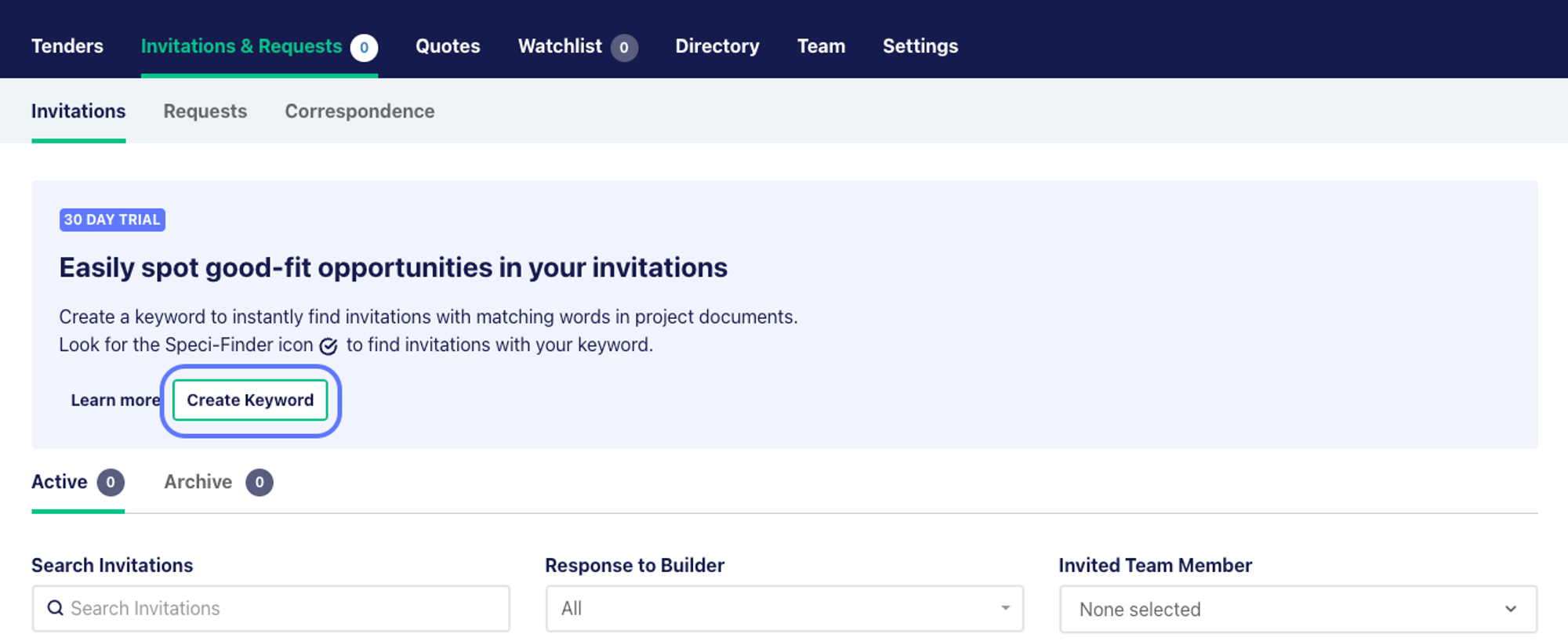This screenshot has height=641, width=1568.
Task: Open Settings from top navigation
Action: coord(920,46)
